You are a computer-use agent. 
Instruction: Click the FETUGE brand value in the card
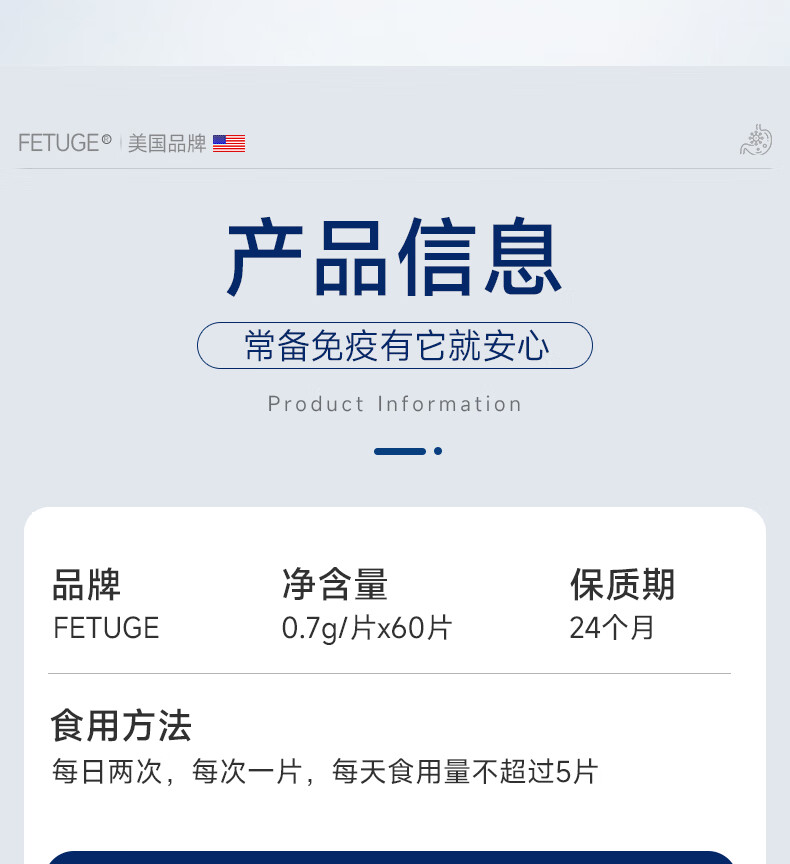106,628
